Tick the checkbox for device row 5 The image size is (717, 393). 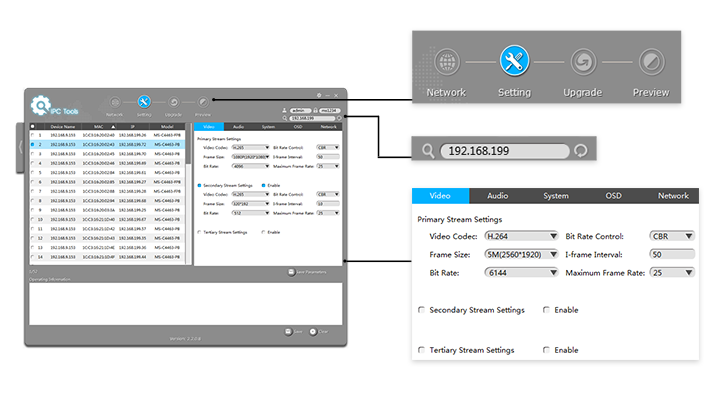pyautogui.click(x=32, y=172)
